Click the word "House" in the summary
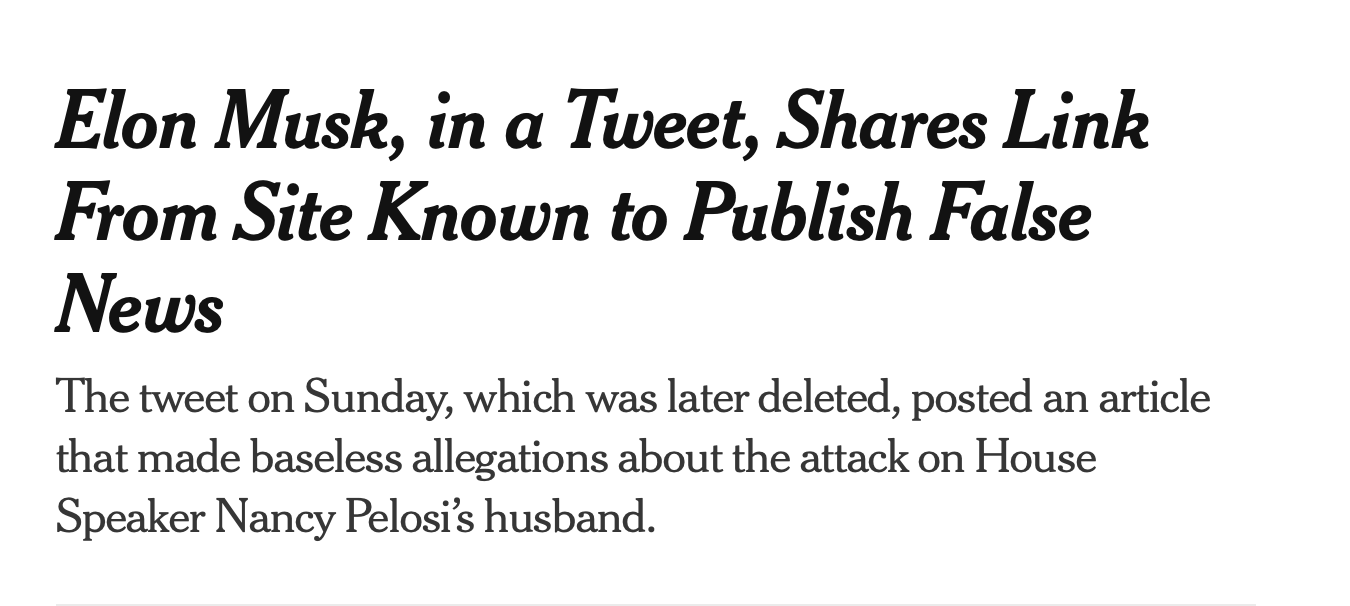 1036,457
